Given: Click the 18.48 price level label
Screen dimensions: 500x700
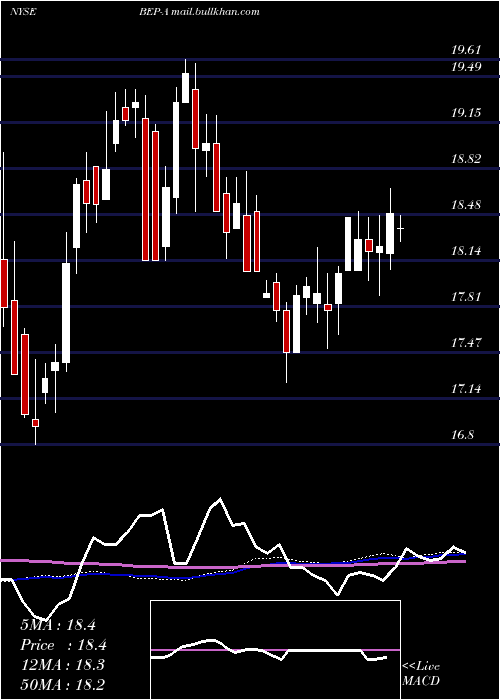Looking at the screenshot, I should (466, 205).
